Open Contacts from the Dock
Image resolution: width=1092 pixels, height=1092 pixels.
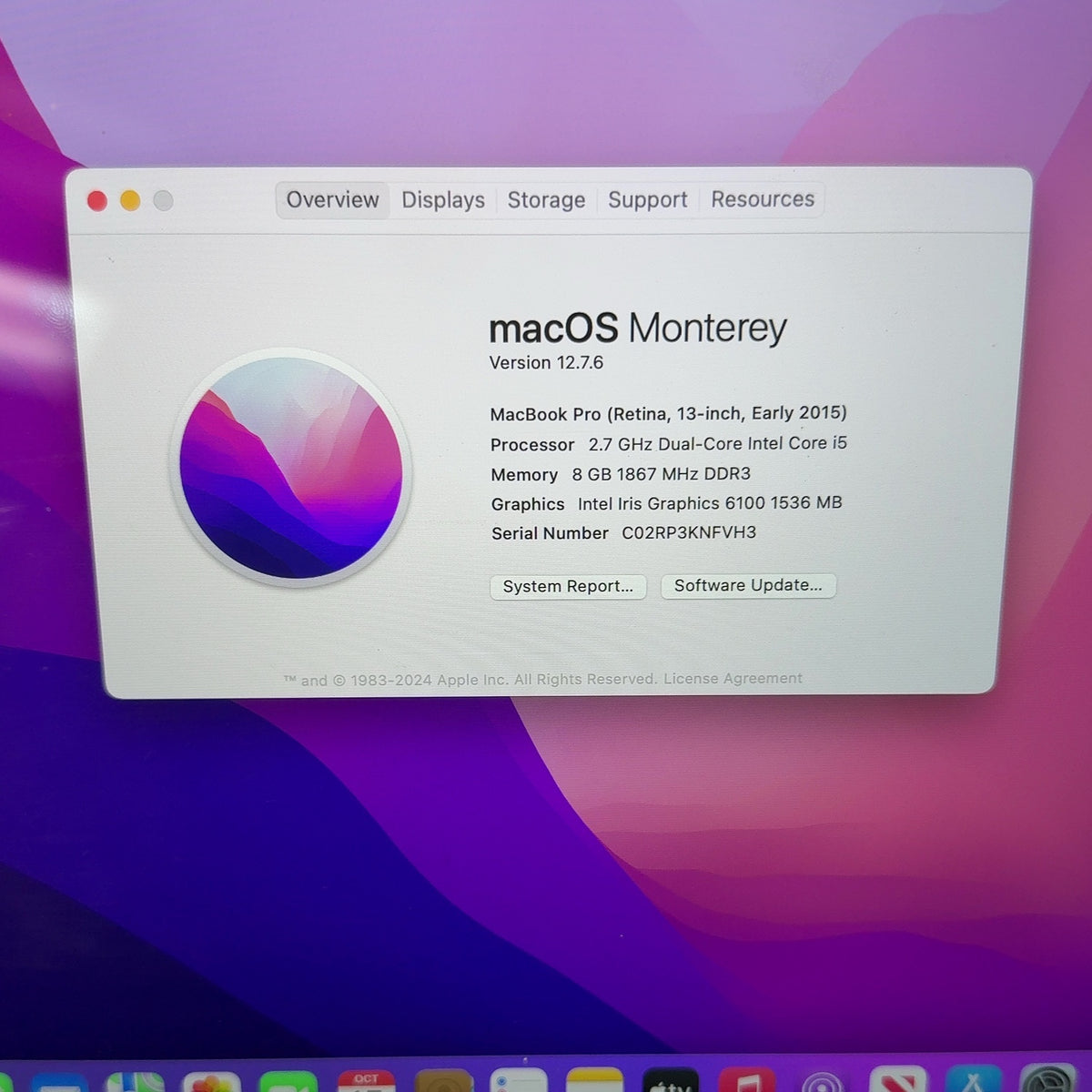[x=443, y=1081]
